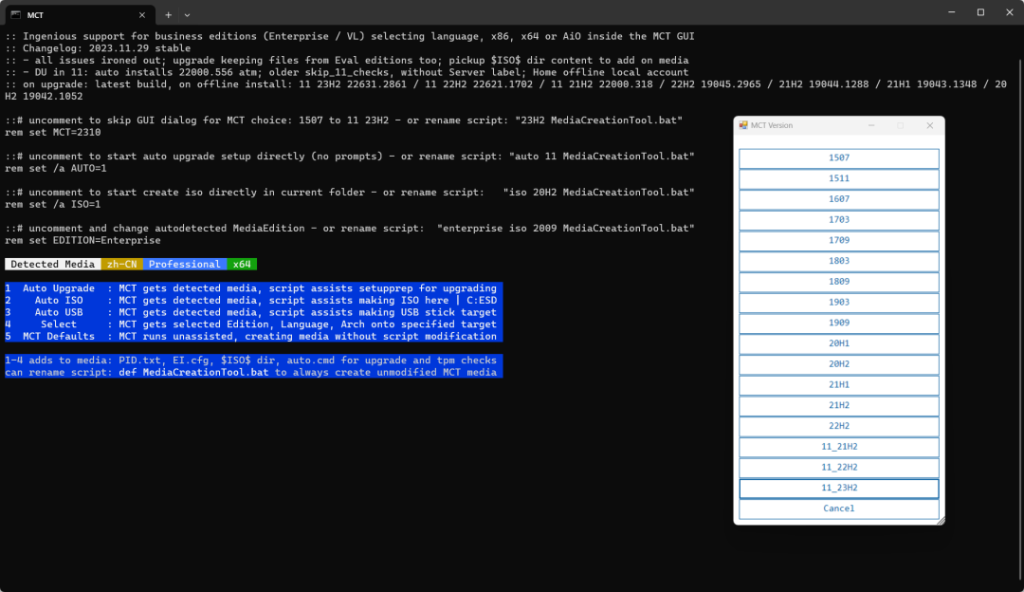The image size is (1024, 592).
Task: Click the 'Professional' edition label
Action: (x=185, y=264)
